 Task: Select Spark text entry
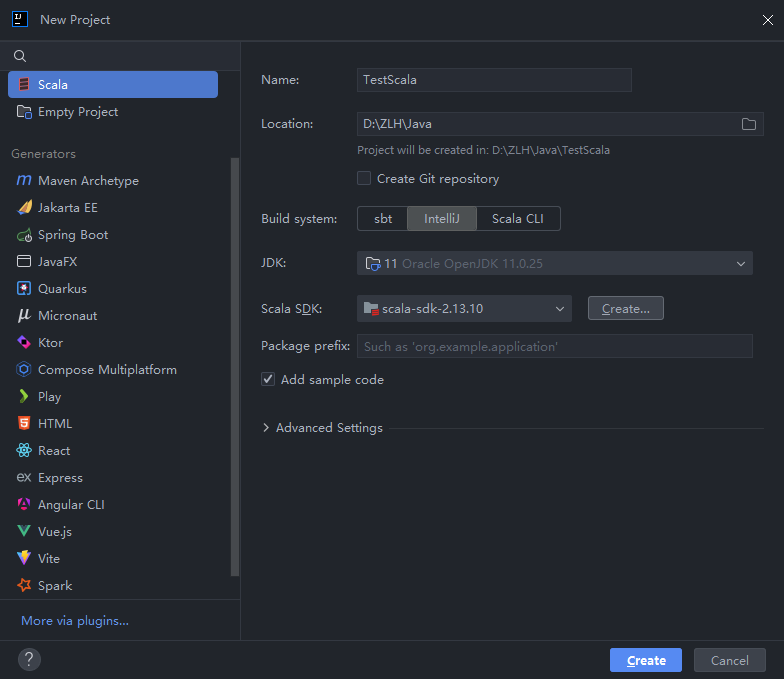click(55, 586)
